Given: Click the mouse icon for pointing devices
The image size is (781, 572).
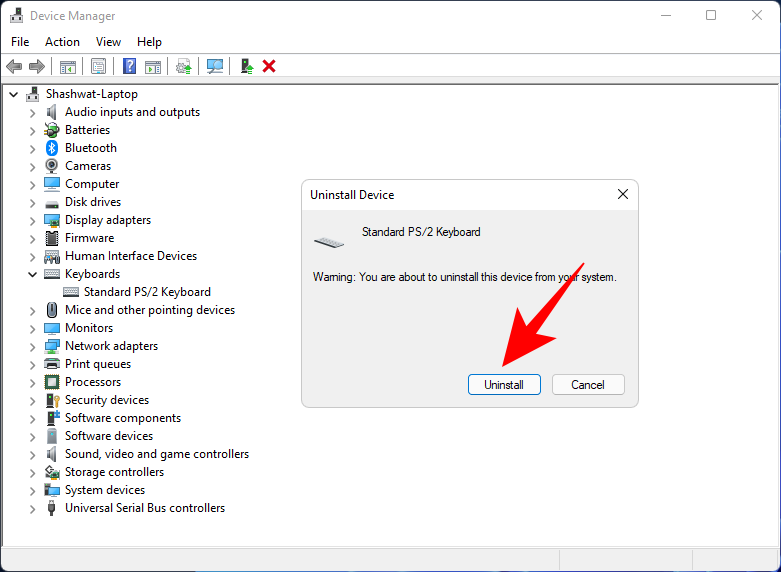Looking at the screenshot, I should 52,310.
